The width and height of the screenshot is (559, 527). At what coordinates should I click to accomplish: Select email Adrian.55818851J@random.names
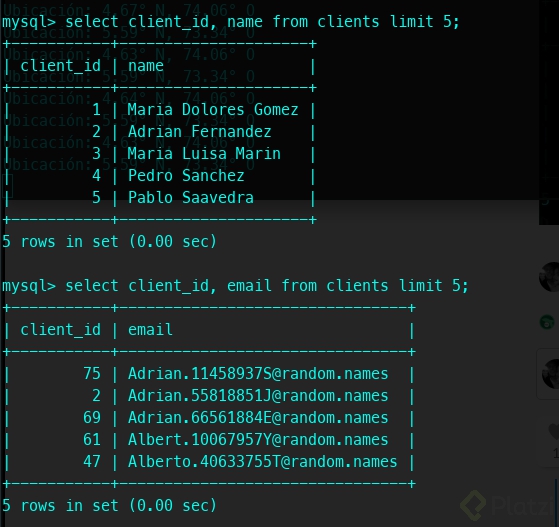coord(258,396)
